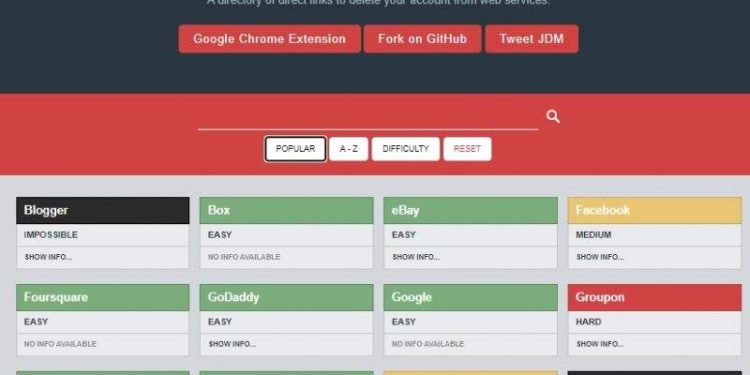
Task: Open the Foursquare service card header
Action: (103, 298)
